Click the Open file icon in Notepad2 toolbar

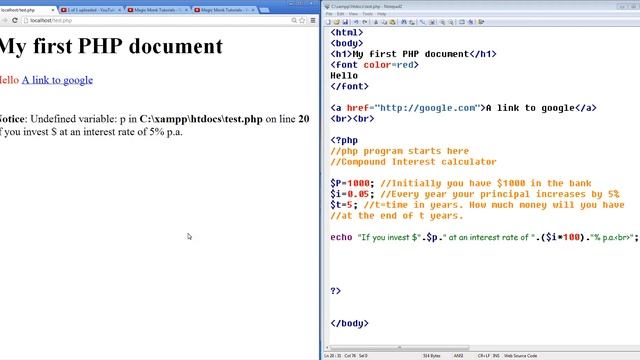coord(337,22)
